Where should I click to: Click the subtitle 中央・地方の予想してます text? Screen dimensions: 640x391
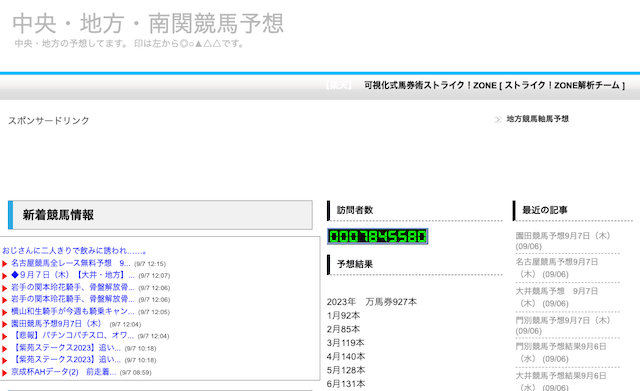point(129,43)
